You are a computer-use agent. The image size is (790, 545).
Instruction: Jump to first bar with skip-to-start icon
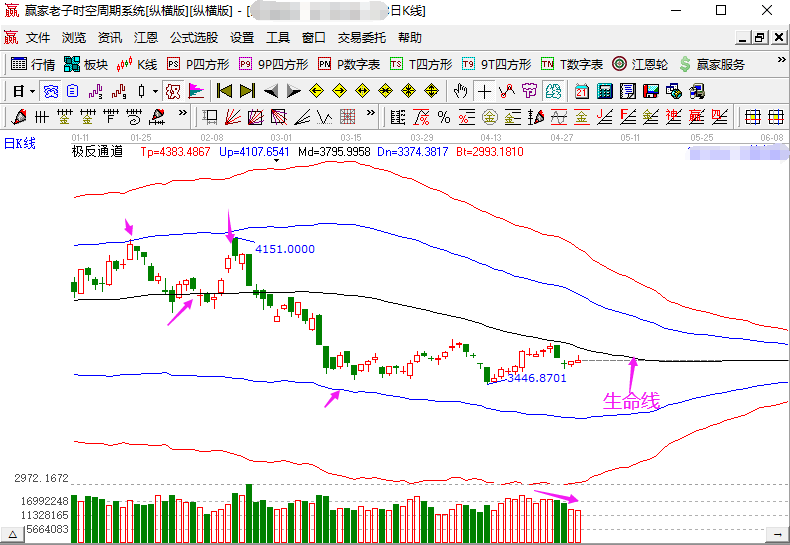click(224, 91)
